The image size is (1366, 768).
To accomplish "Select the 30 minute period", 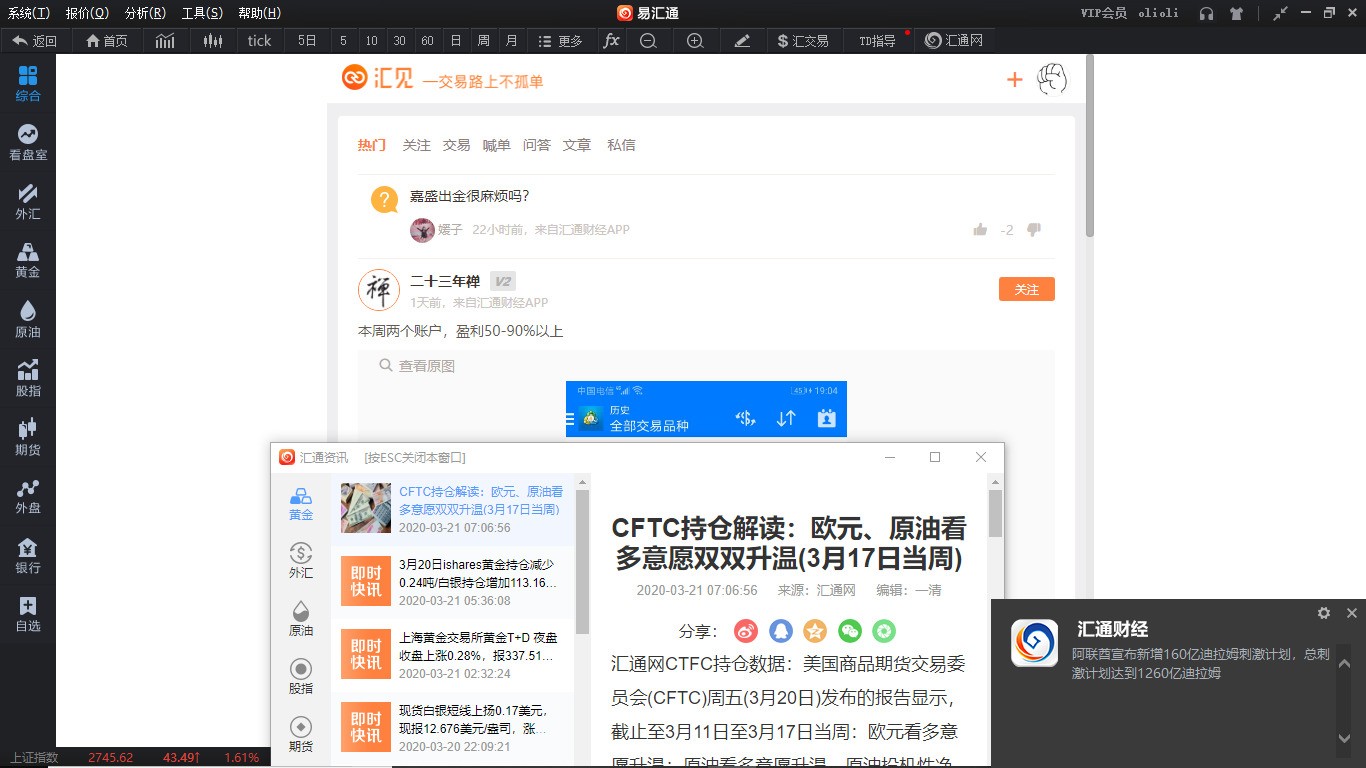I will [399, 41].
